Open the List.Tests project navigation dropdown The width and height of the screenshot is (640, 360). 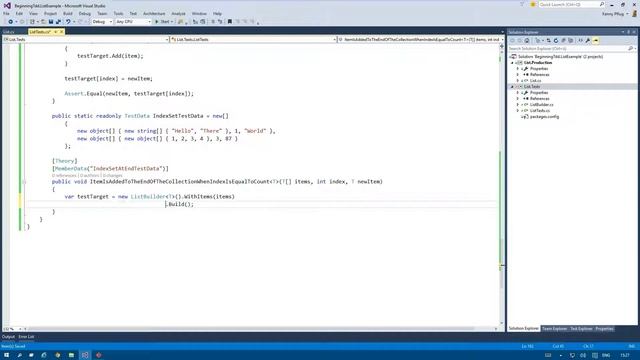click(x=86, y=40)
